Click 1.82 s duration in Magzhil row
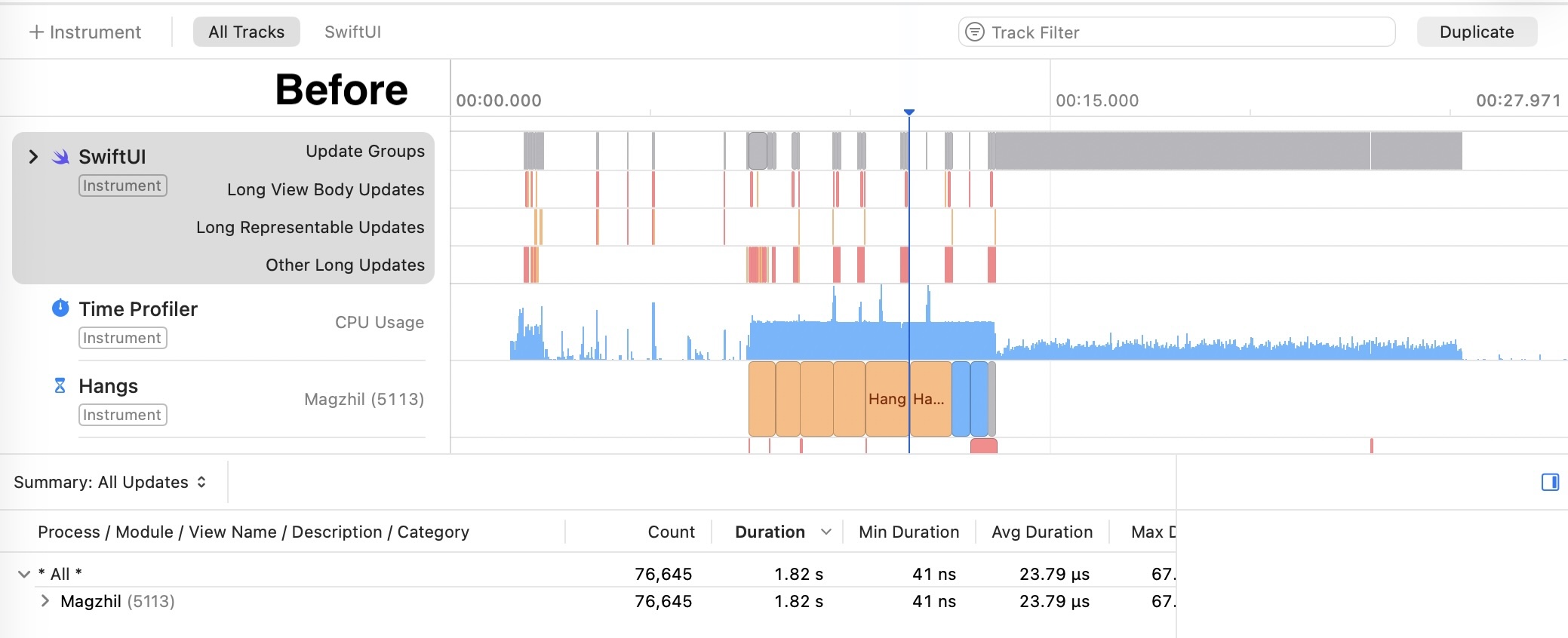 click(798, 601)
